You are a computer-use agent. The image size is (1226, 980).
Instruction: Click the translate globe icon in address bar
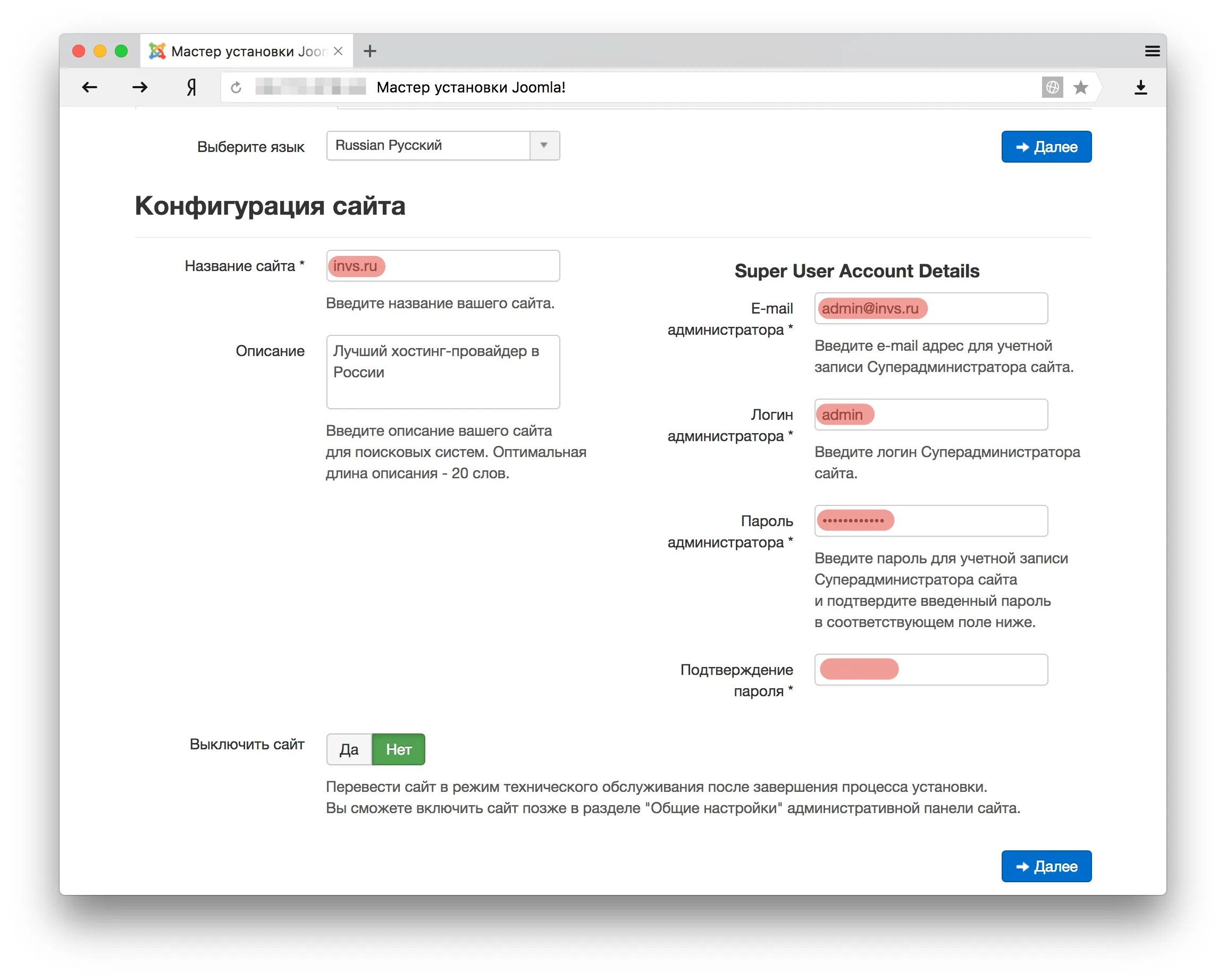tap(1053, 87)
